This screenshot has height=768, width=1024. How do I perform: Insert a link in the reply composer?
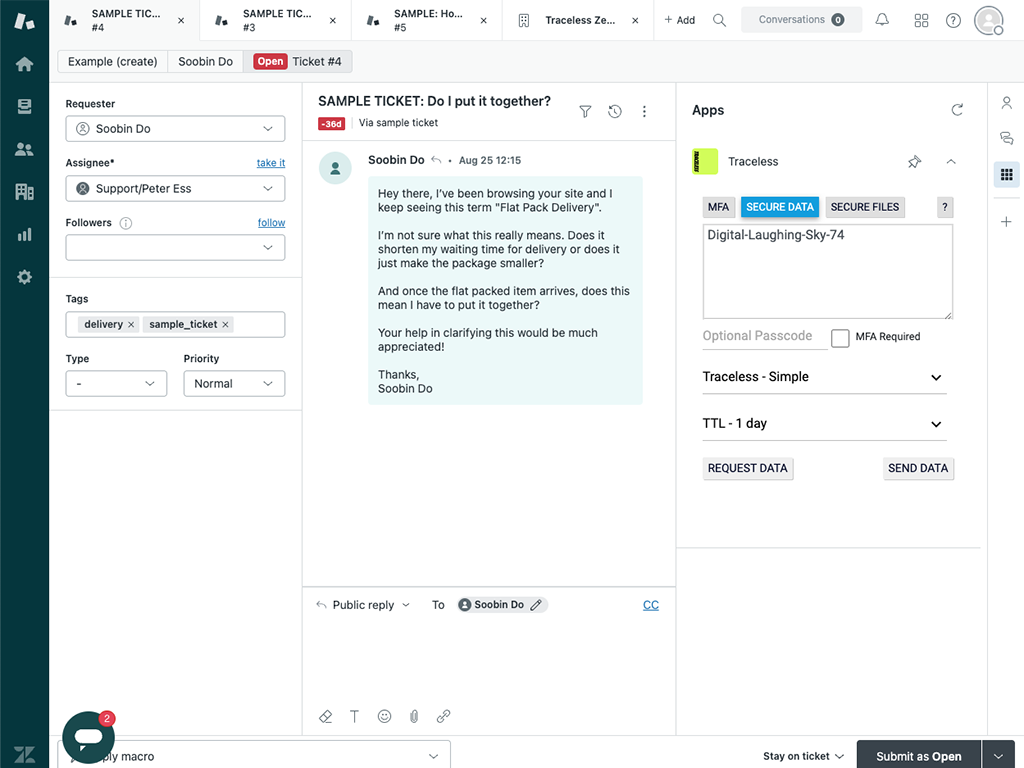[x=443, y=716]
